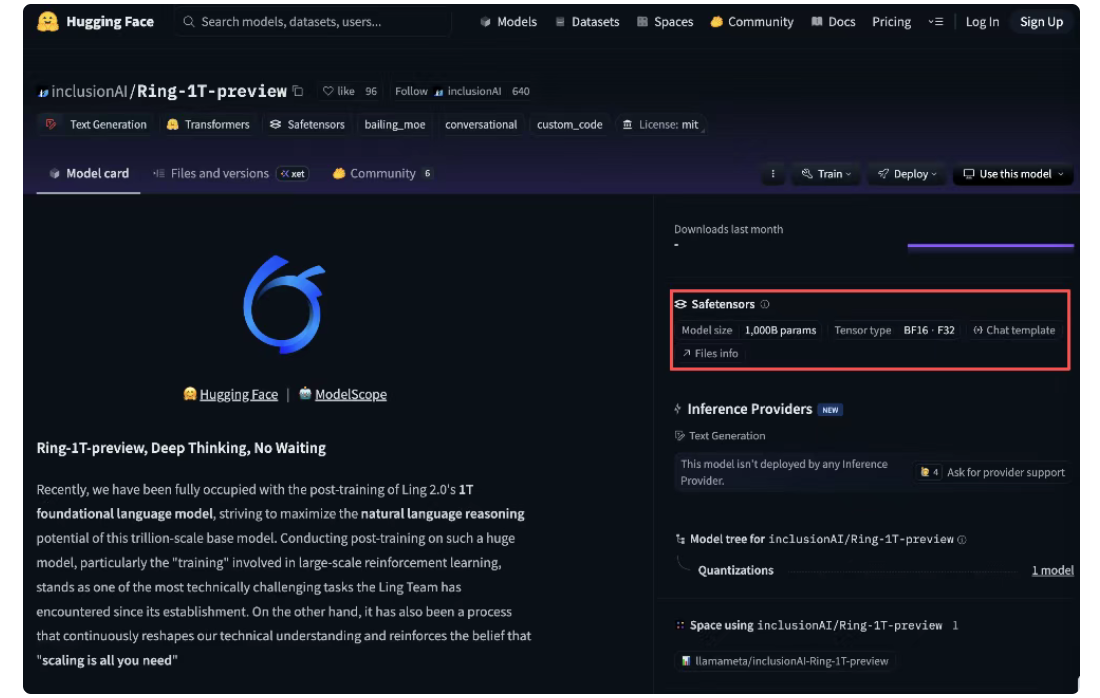Image resolution: width=1100 pixels, height=698 pixels.
Task: Open the three-dot more options icon
Action: point(772,174)
